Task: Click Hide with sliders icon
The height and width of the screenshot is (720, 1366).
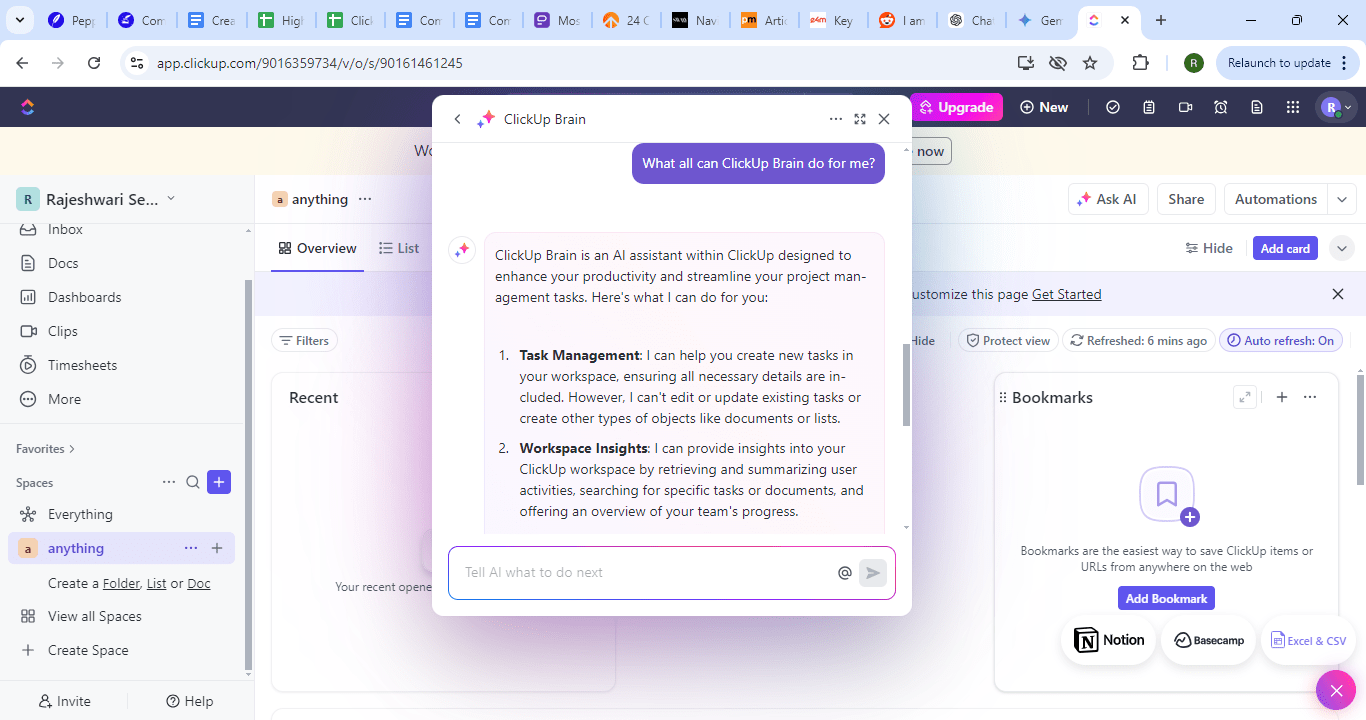Action: pos(1209,248)
